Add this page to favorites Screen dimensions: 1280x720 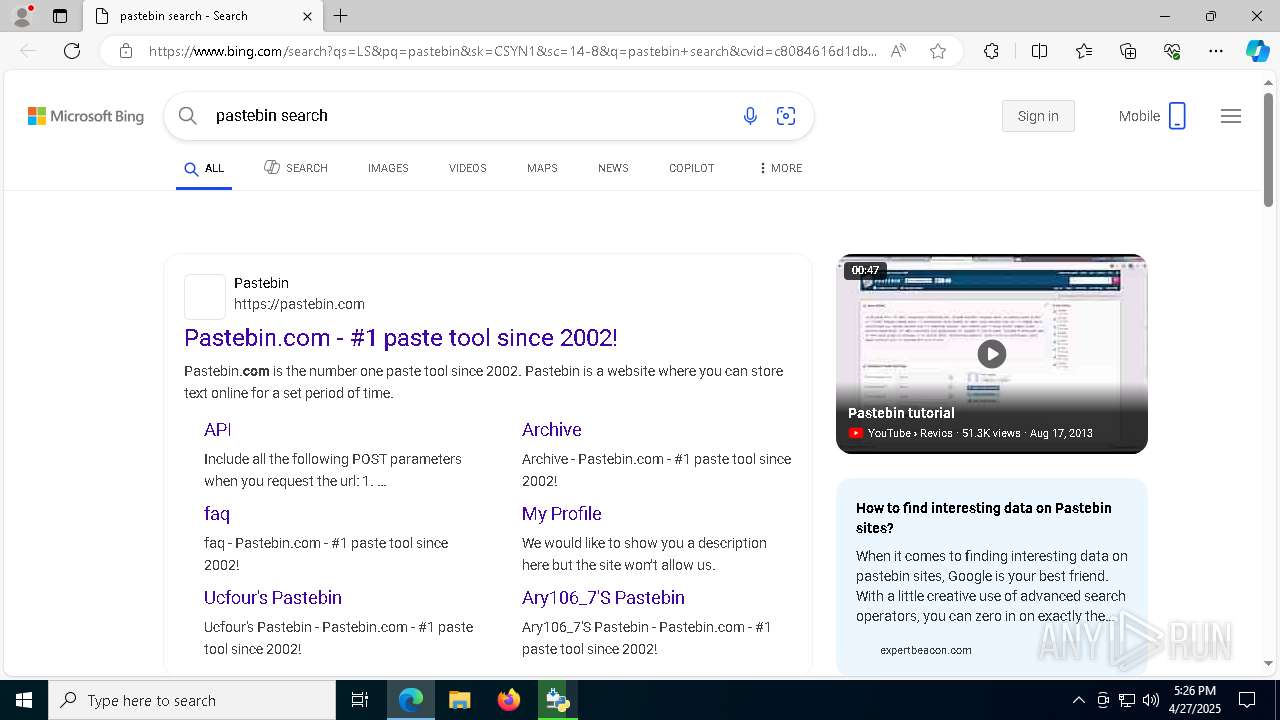point(938,51)
